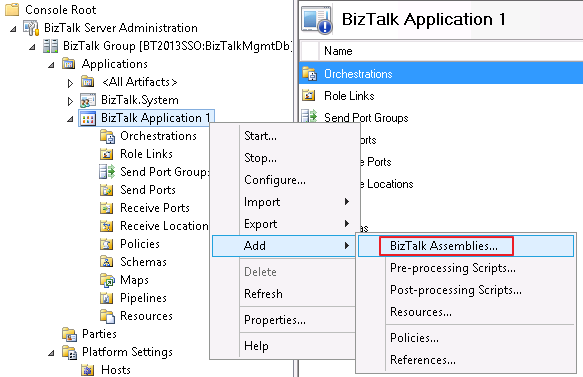Expand the BizTalk.System node
The image size is (583, 377).
[70, 101]
